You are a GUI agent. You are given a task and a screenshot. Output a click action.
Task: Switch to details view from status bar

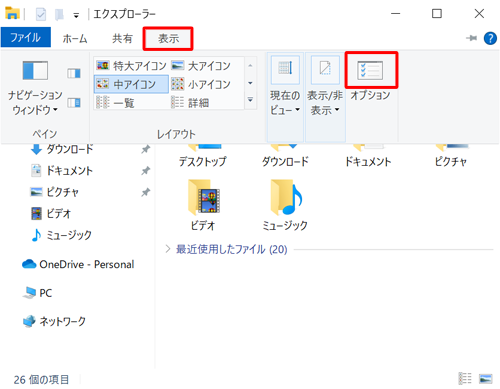coord(465,379)
